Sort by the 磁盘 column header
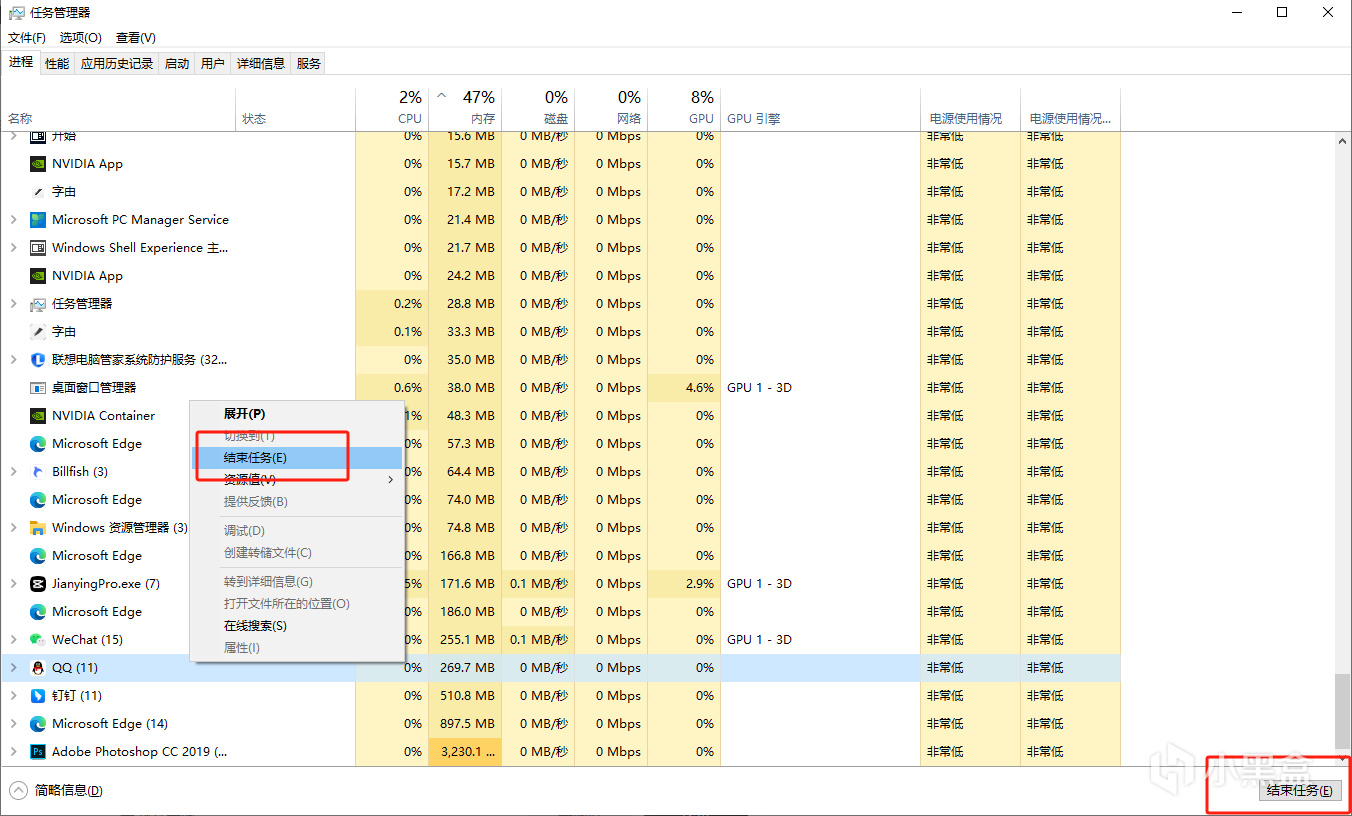1352x816 pixels. [x=538, y=109]
